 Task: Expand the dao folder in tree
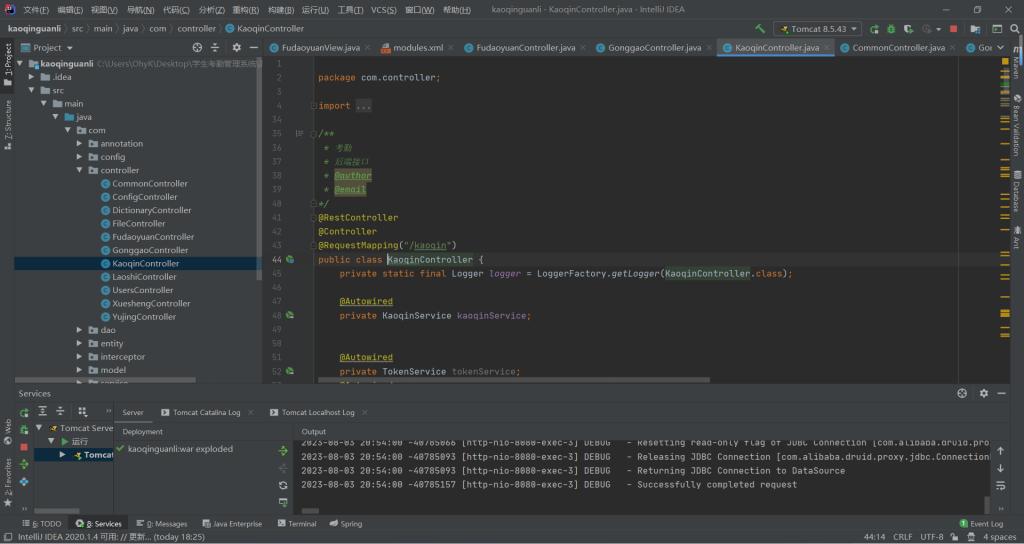pos(80,330)
